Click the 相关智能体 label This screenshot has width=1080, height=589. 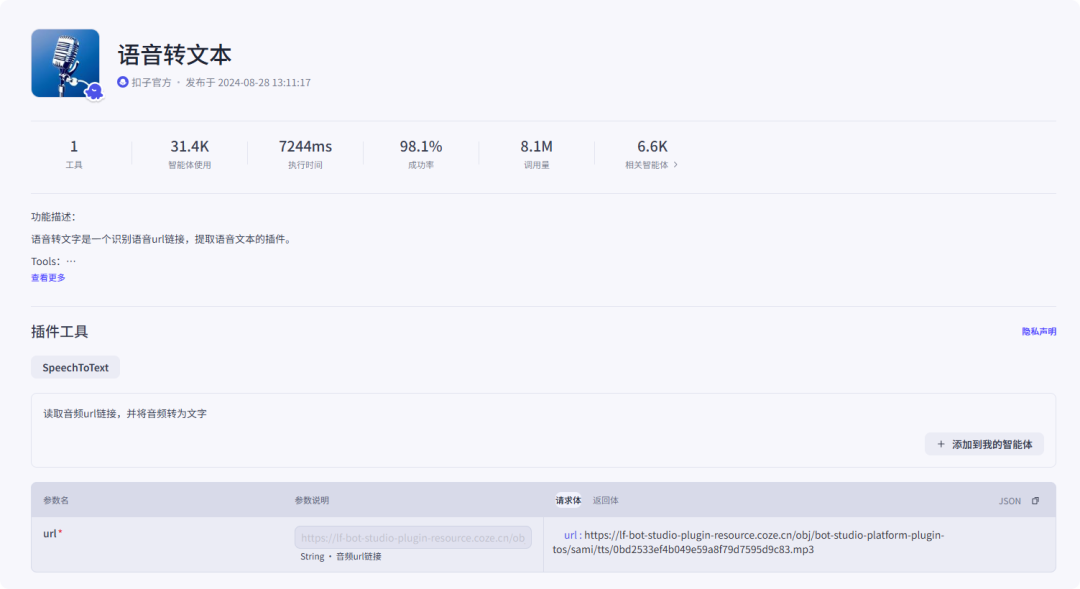[646, 165]
